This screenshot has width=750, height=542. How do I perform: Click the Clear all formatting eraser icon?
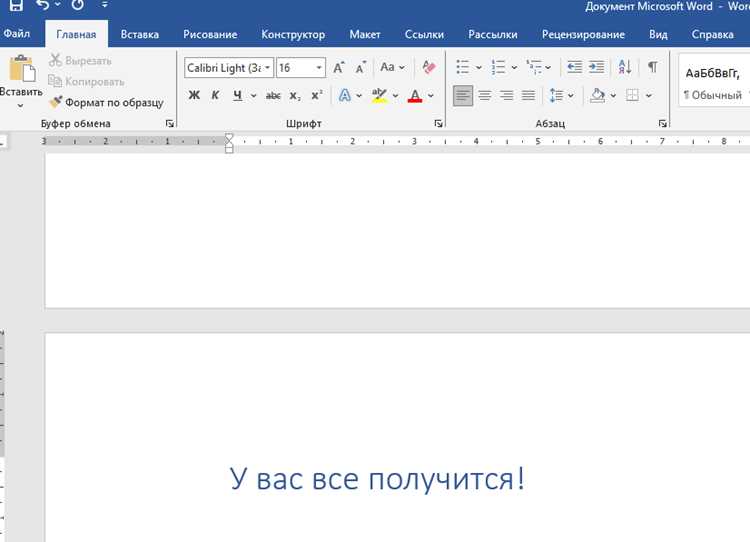click(429, 67)
